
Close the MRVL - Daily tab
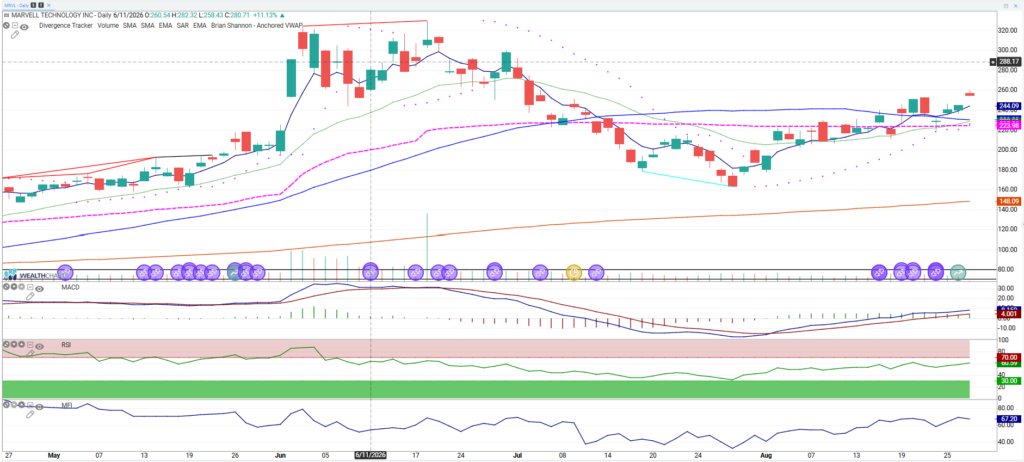[48, 5]
